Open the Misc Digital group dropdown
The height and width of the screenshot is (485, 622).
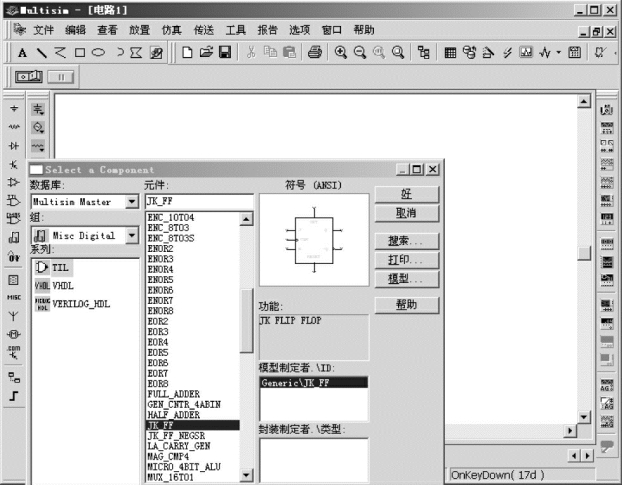pos(130,236)
